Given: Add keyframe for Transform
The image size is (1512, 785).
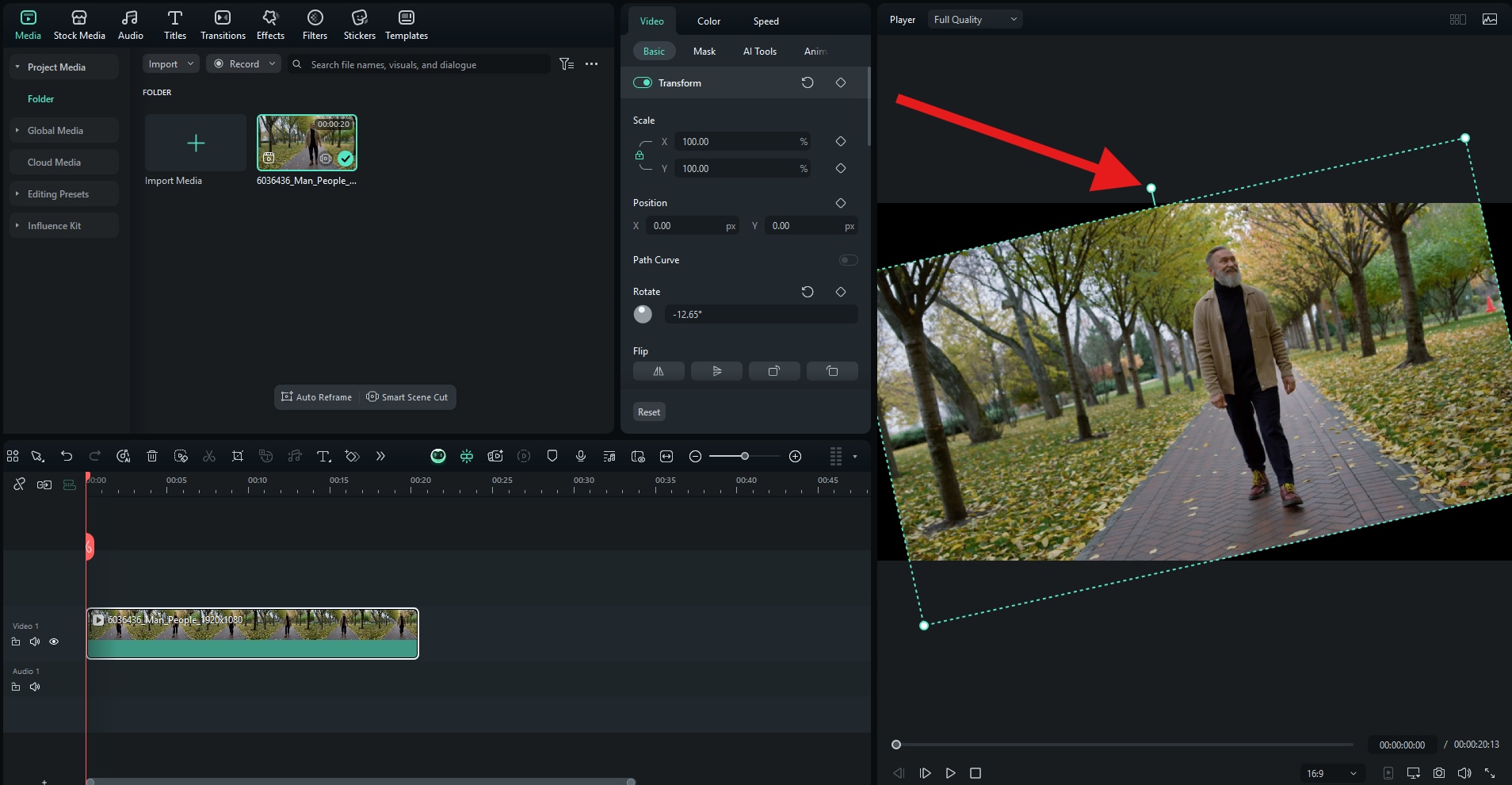Looking at the screenshot, I should [841, 82].
